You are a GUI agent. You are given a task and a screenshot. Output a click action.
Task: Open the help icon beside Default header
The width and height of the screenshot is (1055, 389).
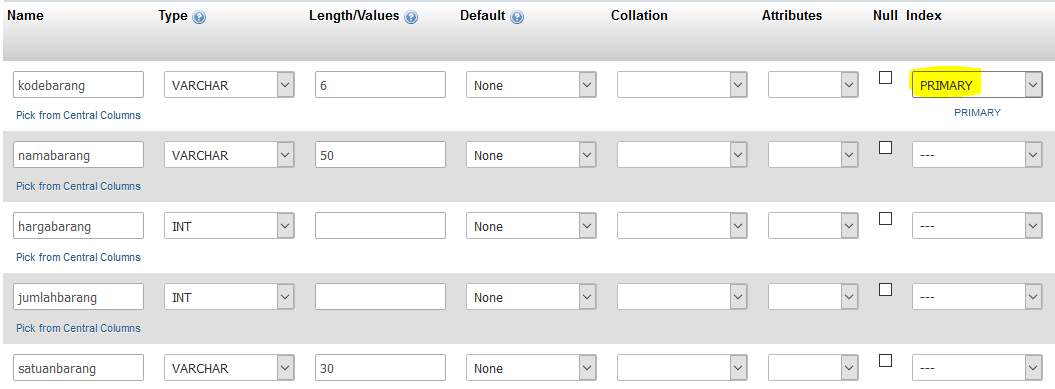pyautogui.click(x=517, y=17)
